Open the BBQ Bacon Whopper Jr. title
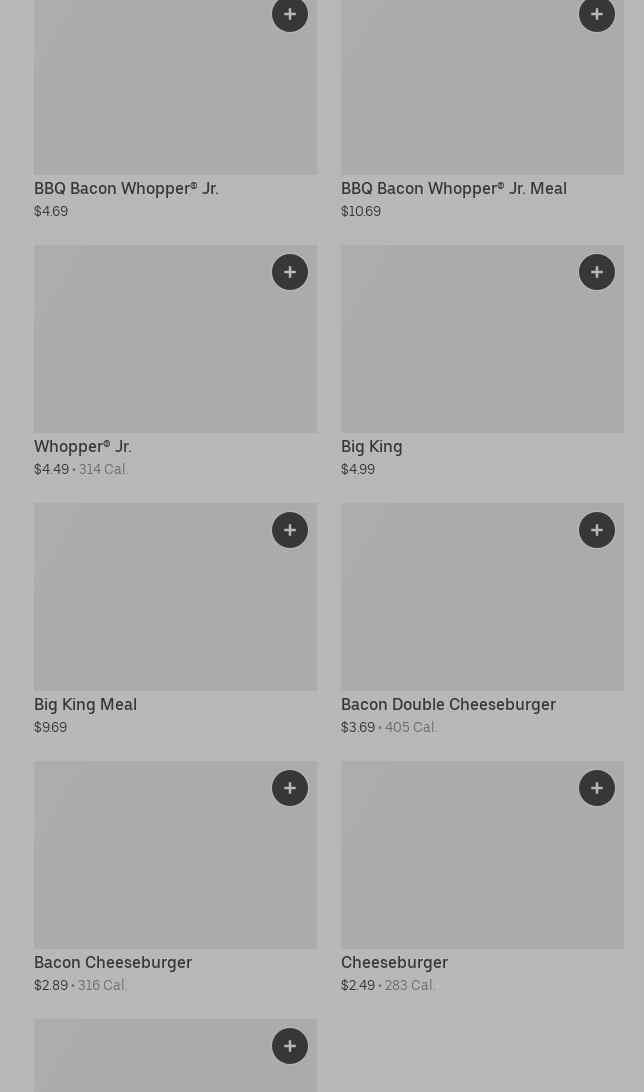The height and width of the screenshot is (1092, 644). pos(126,189)
